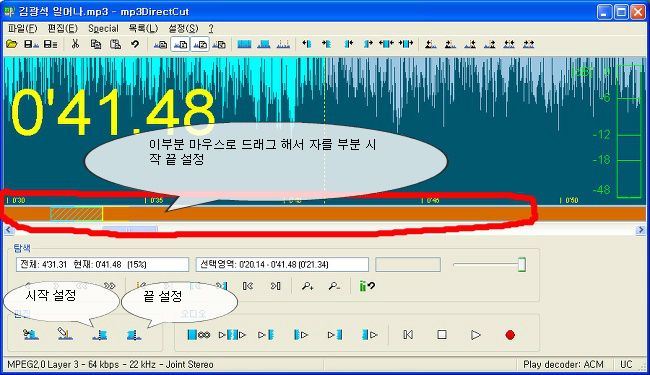This screenshot has height=375, width=650.
Task: Open a file with the folder icon
Action: [x=12, y=44]
